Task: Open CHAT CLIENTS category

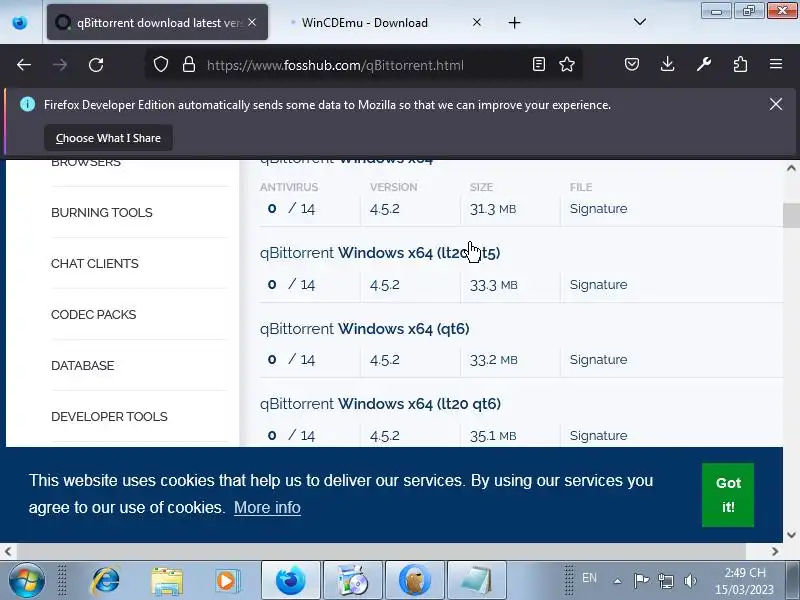Action: coord(94,263)
